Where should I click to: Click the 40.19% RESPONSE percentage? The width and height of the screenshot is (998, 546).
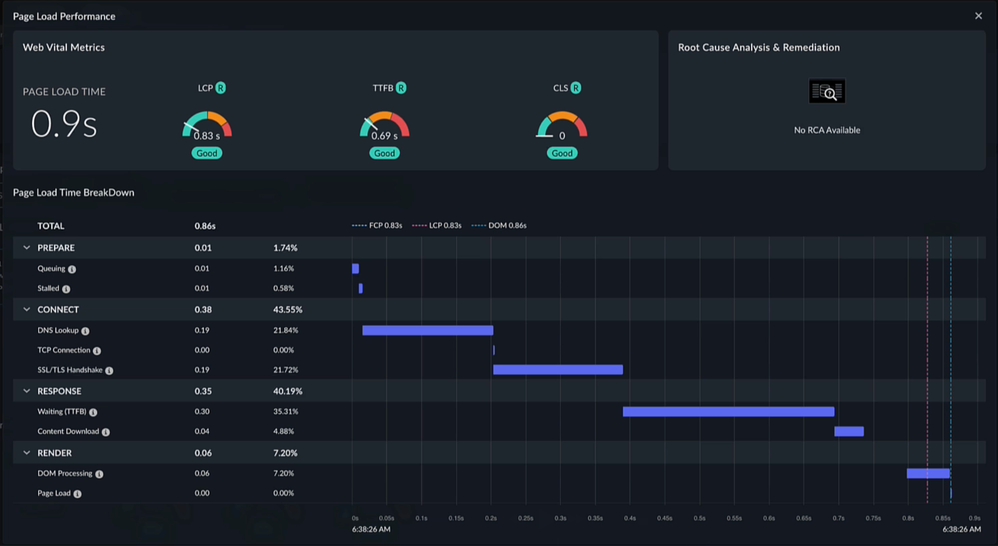[x=288, y=391]
